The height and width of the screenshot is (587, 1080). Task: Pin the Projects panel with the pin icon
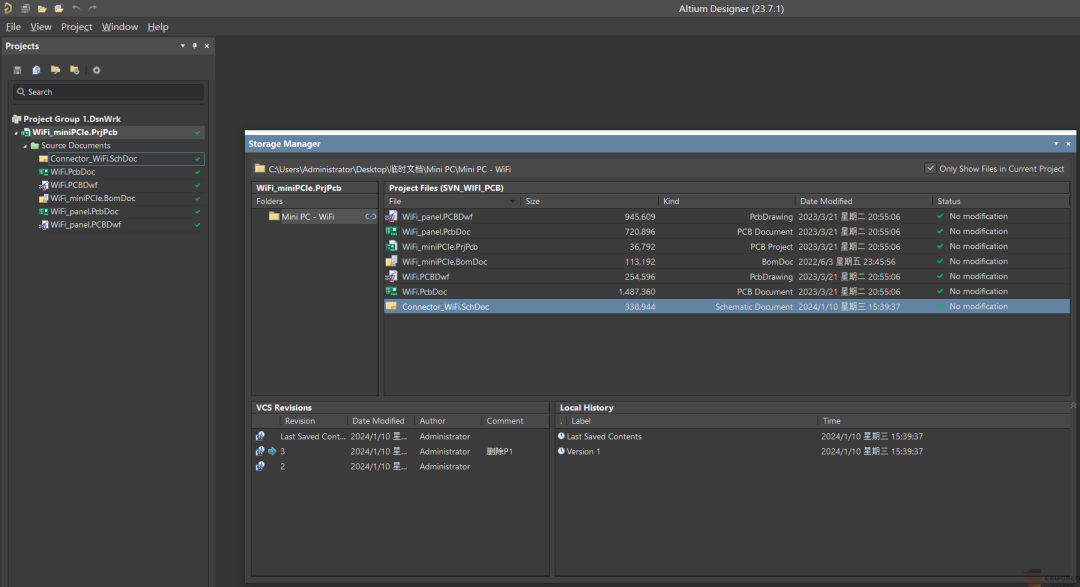click(195, 46)
